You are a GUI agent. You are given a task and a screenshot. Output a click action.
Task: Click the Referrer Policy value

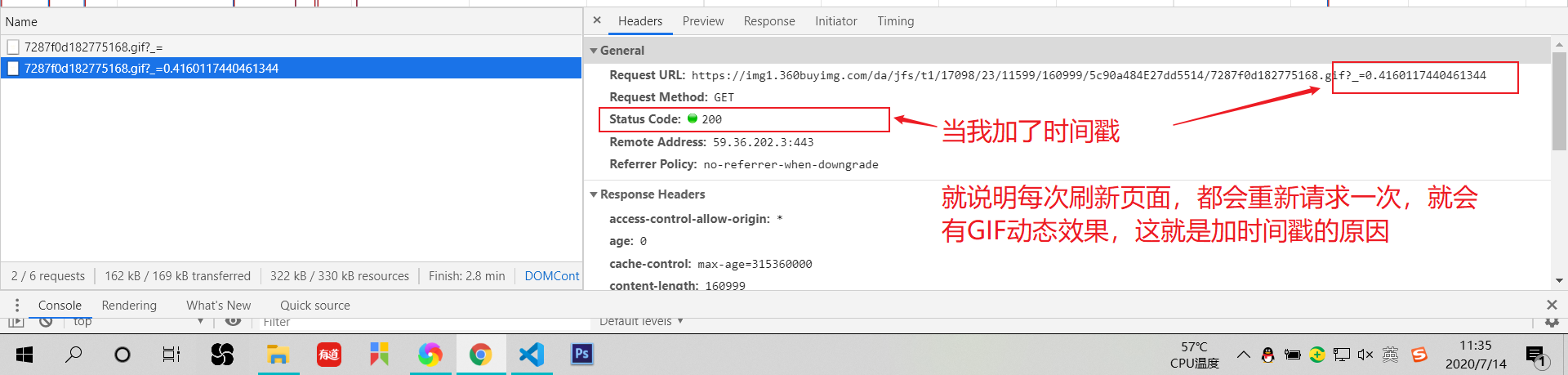[791, 164]
